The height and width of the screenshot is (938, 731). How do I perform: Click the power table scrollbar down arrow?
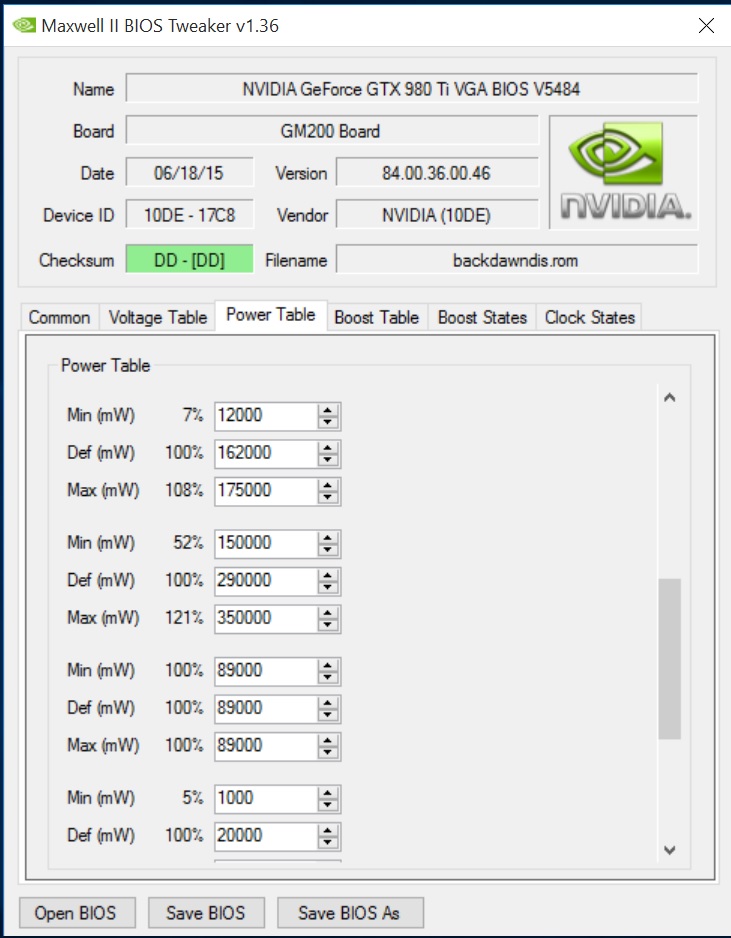(x=669, y=849)
